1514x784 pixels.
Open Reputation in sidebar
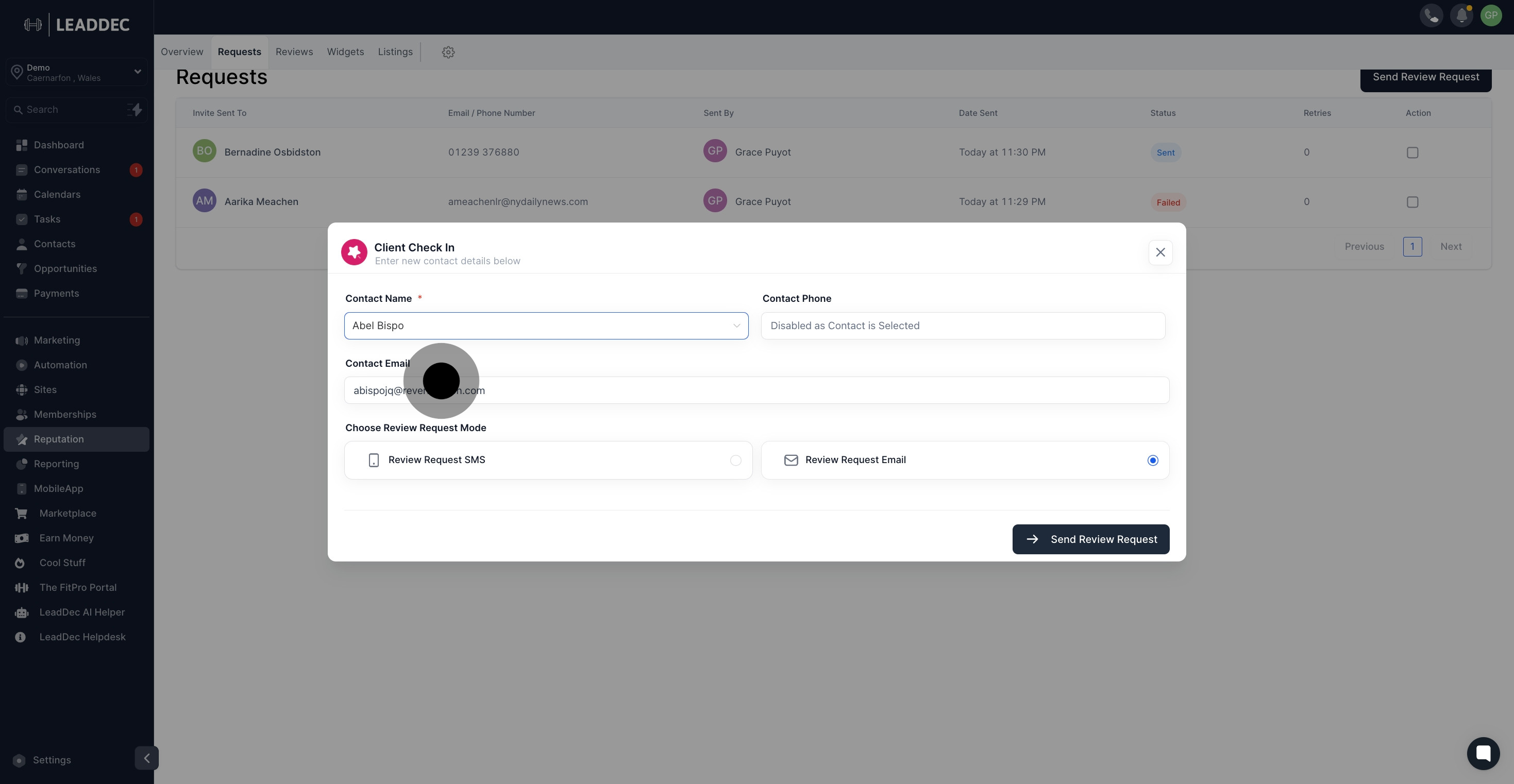coord(76,439)
